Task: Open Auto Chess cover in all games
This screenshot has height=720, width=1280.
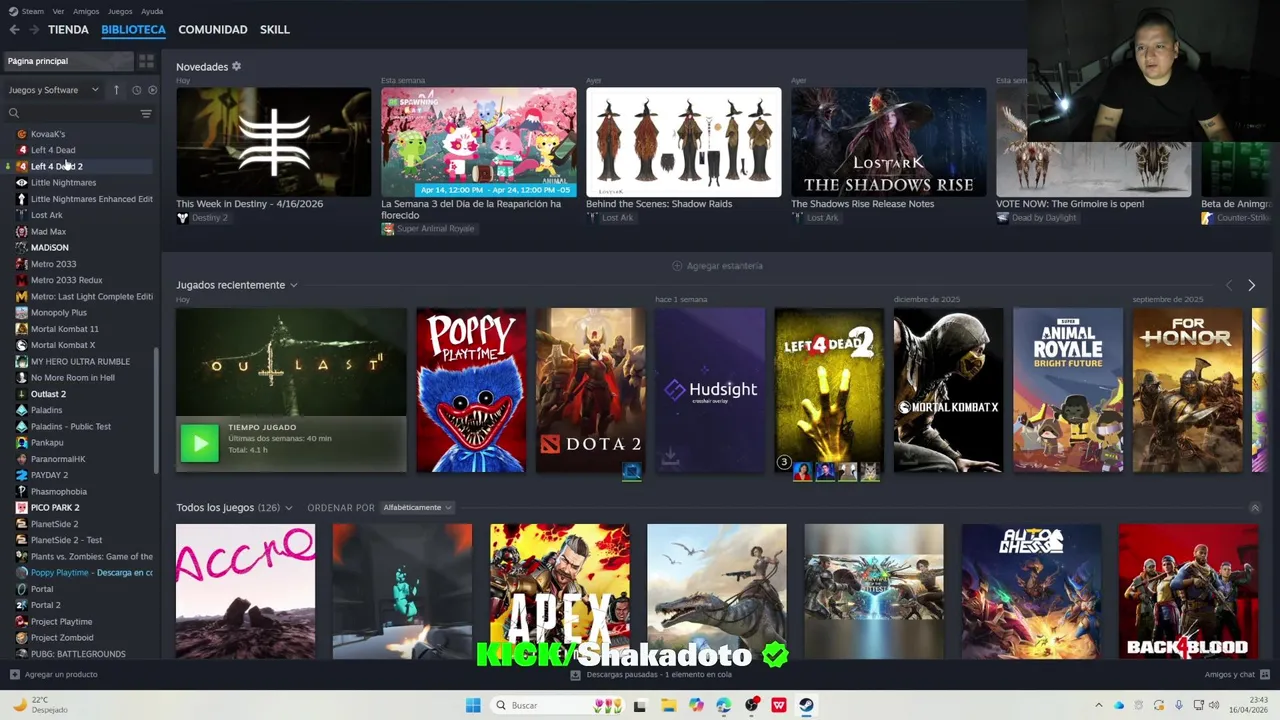Action: coord(1031,590)
